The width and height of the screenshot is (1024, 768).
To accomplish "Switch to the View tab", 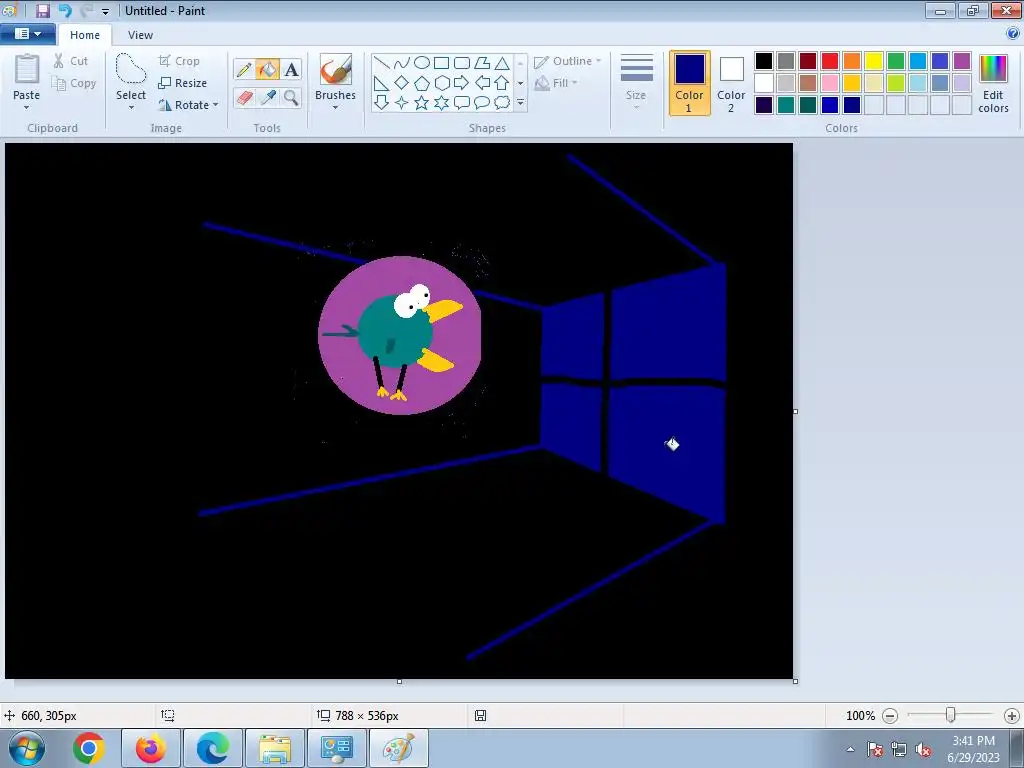I will pyautogui.click(x=140, y=35).
